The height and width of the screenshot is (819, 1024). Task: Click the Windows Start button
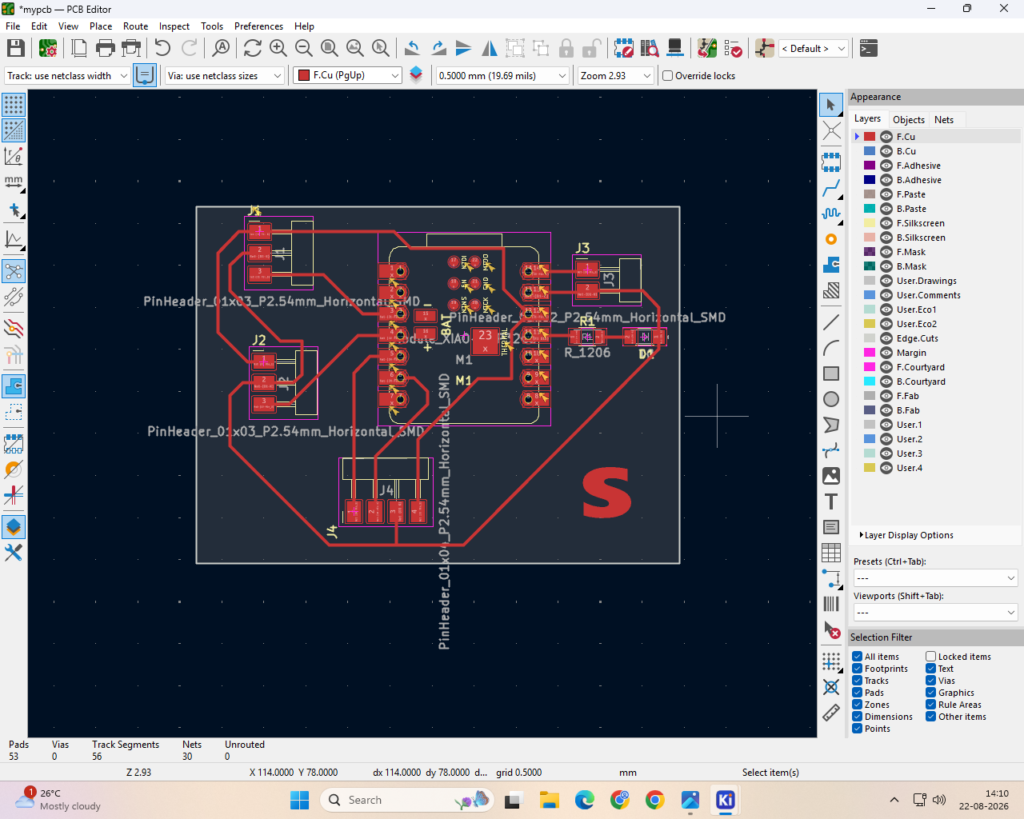tap(300, 799)
